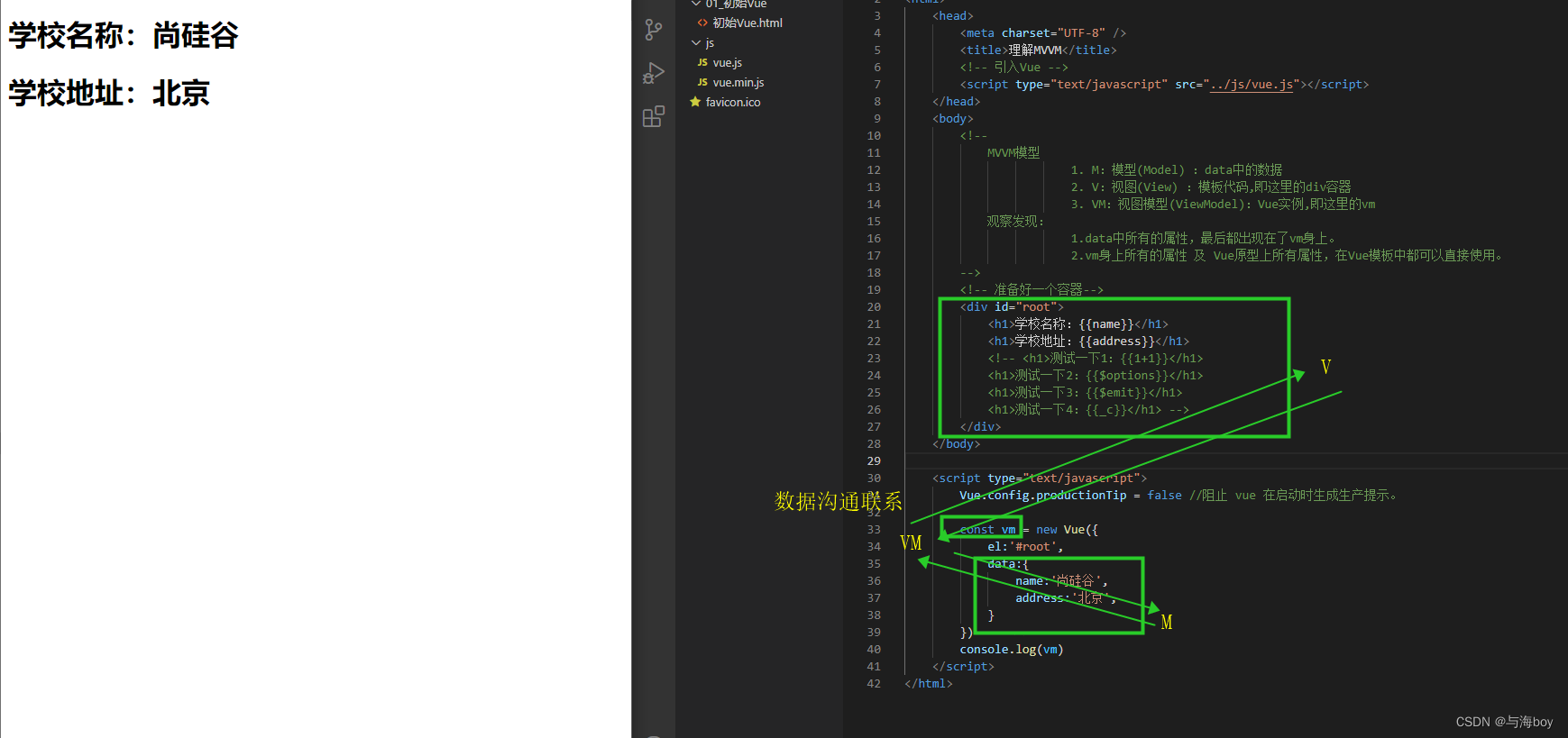The width and height of the screenshot is (1568, 738).
Task: Open vue.min.js in the file tree
Action: [738, 82]
